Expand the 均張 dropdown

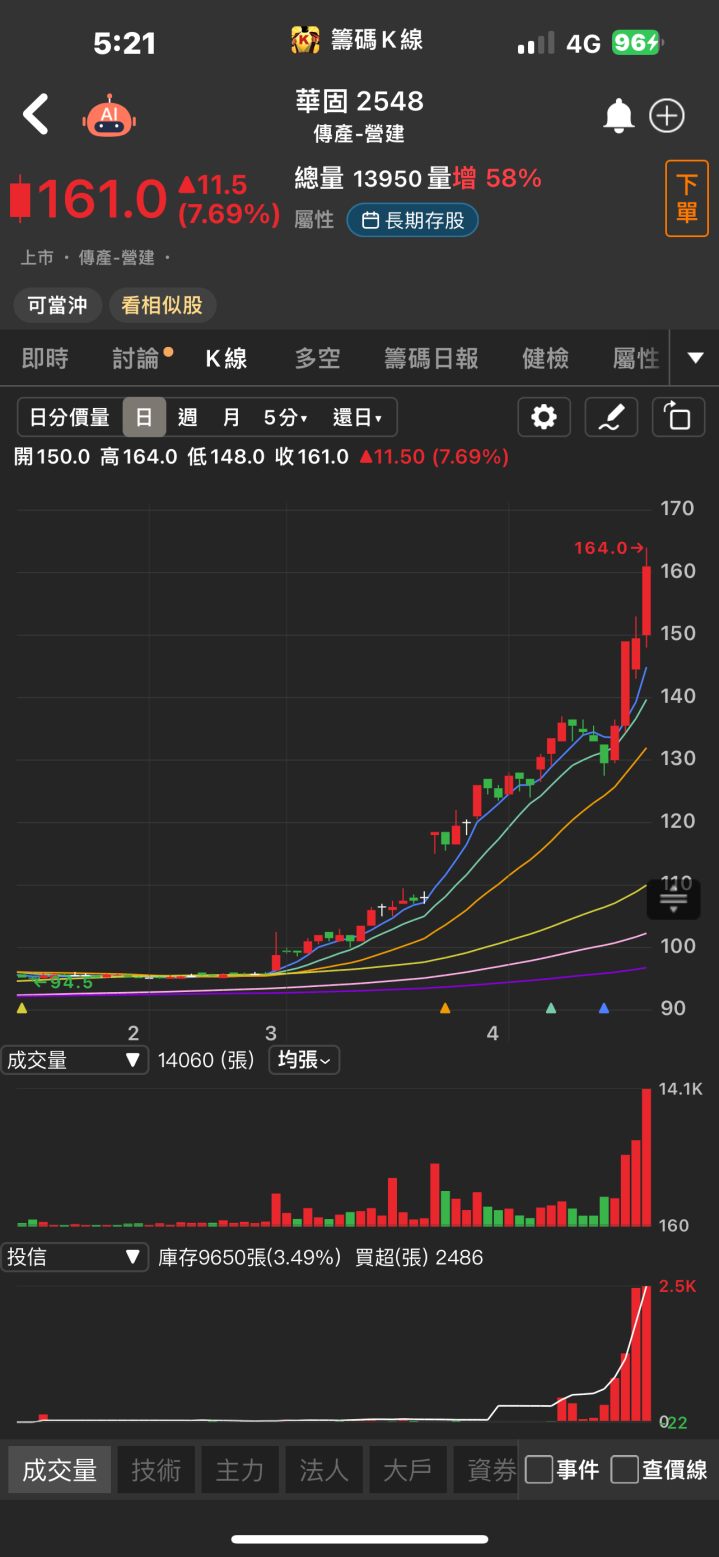point(304,1060)
